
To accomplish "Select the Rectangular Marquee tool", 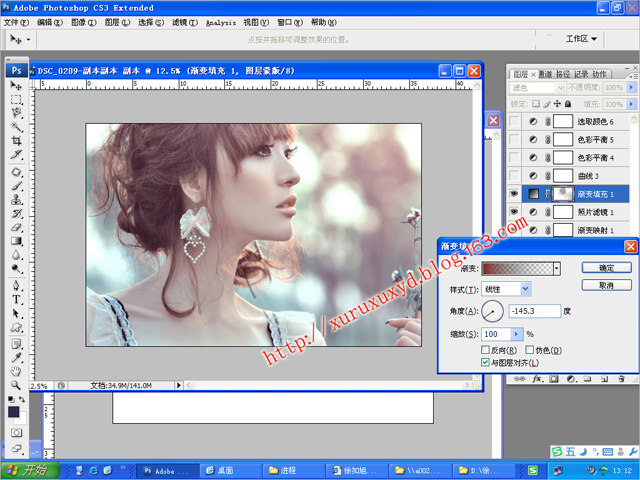I will (16, 99).
